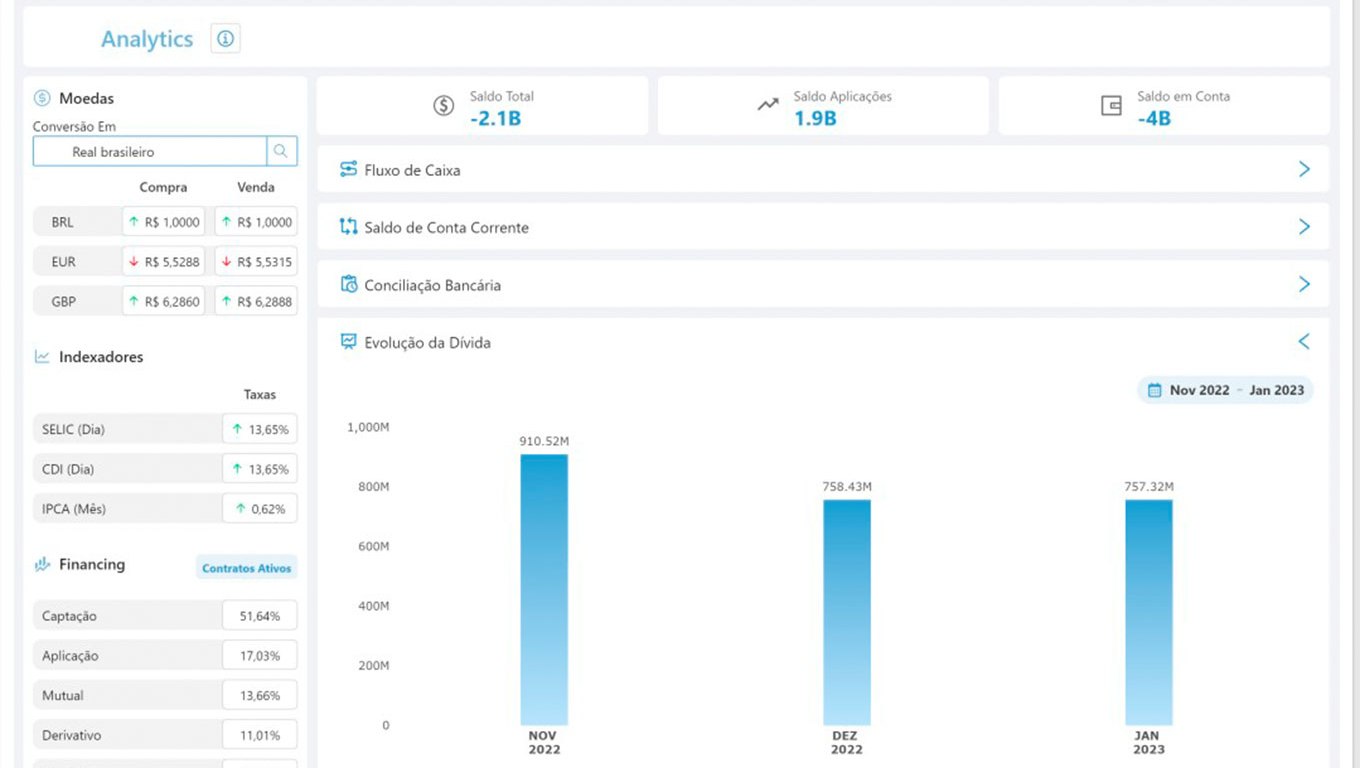Click the Saldo Total dollar icon
1360x768 pixels.
click(x=444, y=106)
